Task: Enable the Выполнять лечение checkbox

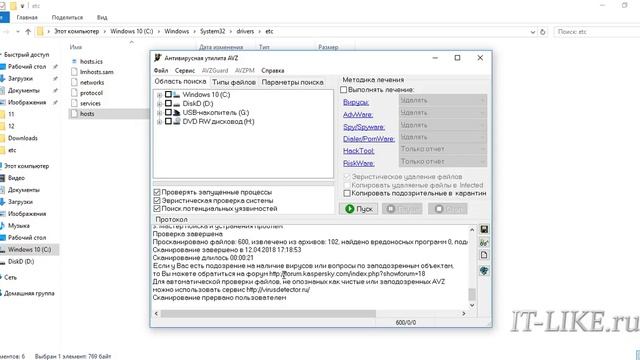Action: click(344, 90)
